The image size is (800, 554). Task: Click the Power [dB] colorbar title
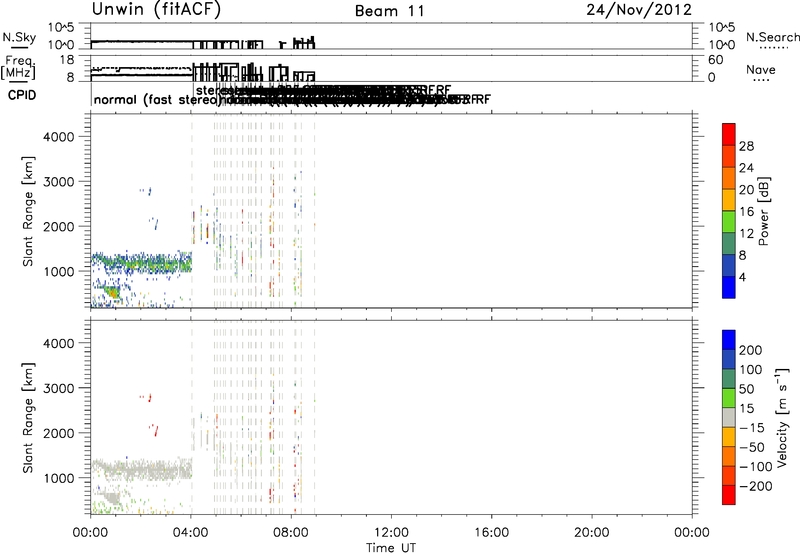763,211
